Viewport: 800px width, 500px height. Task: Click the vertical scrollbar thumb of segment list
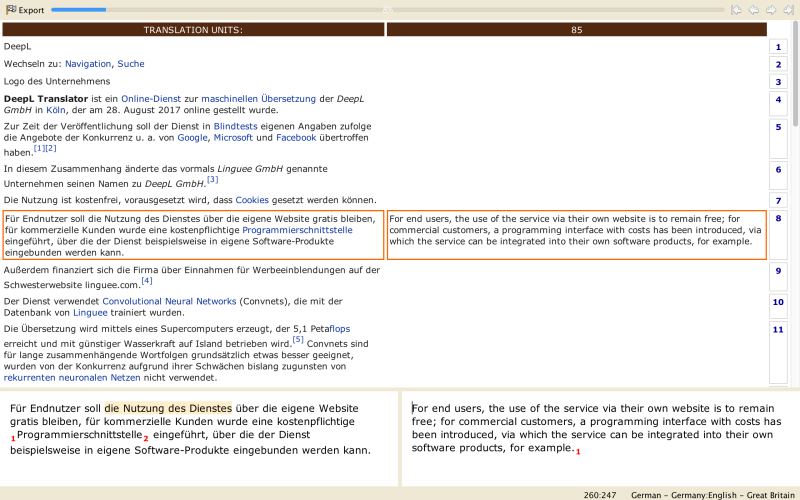[795, 74]
